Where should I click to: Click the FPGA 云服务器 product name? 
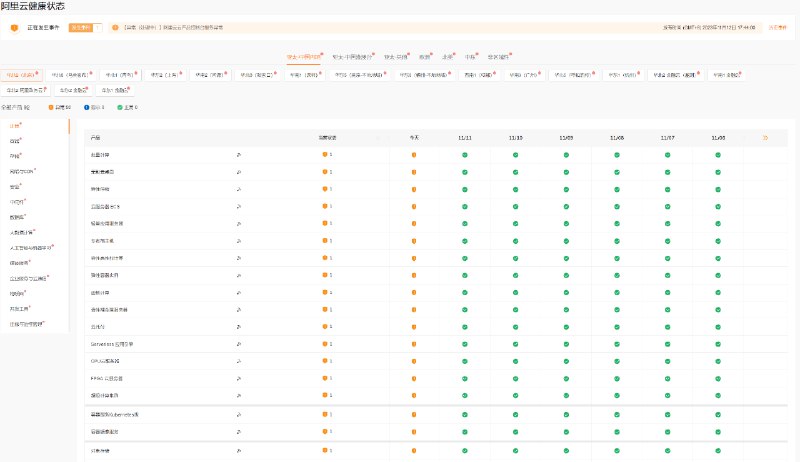coord(107,379)
